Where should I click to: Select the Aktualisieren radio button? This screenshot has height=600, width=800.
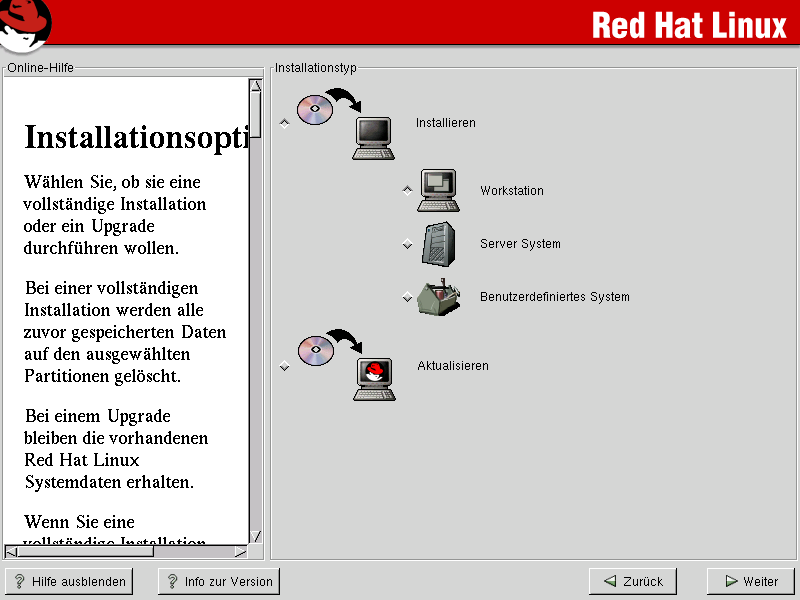point(285,366)
